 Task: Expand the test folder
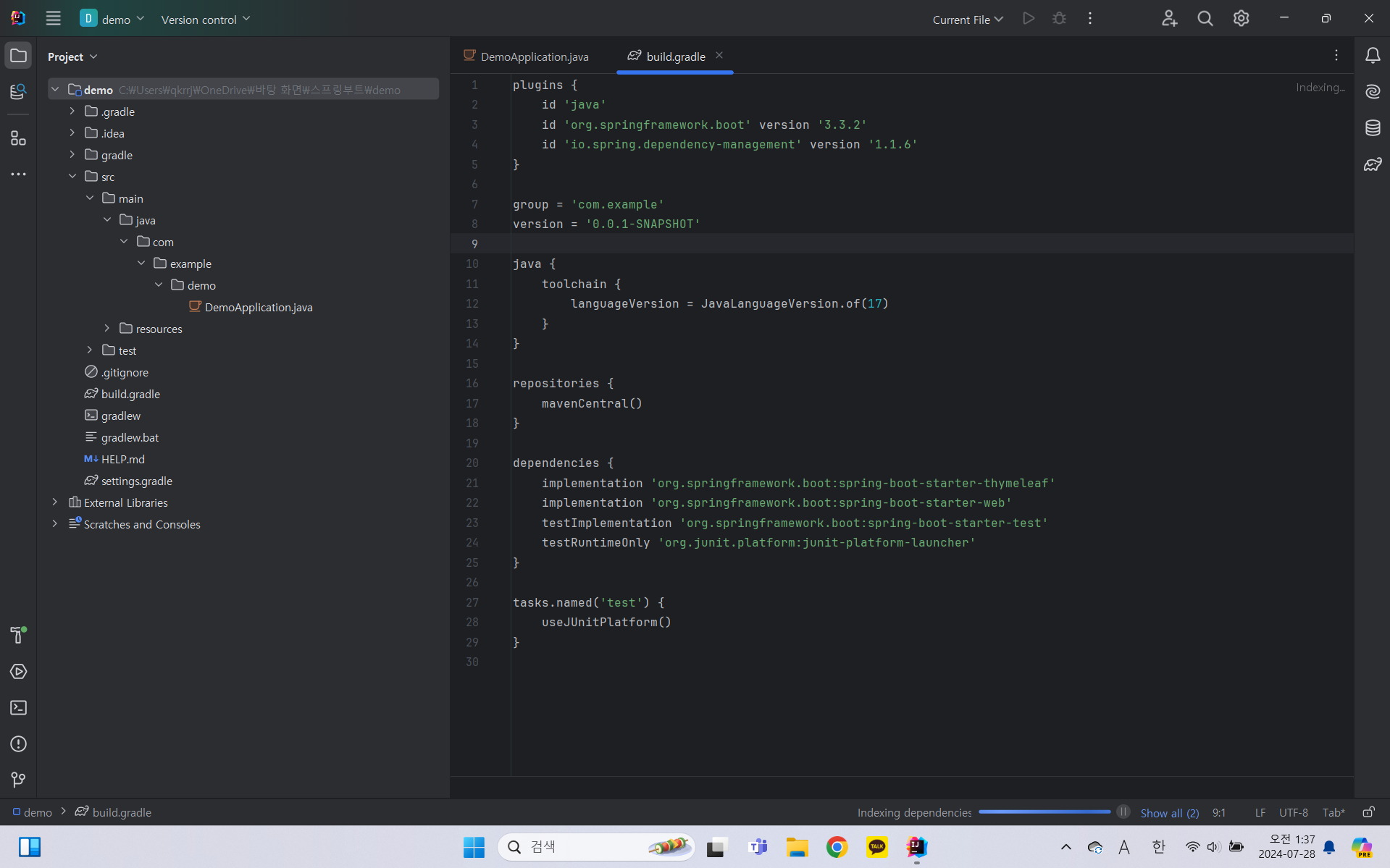pos(90,350)
